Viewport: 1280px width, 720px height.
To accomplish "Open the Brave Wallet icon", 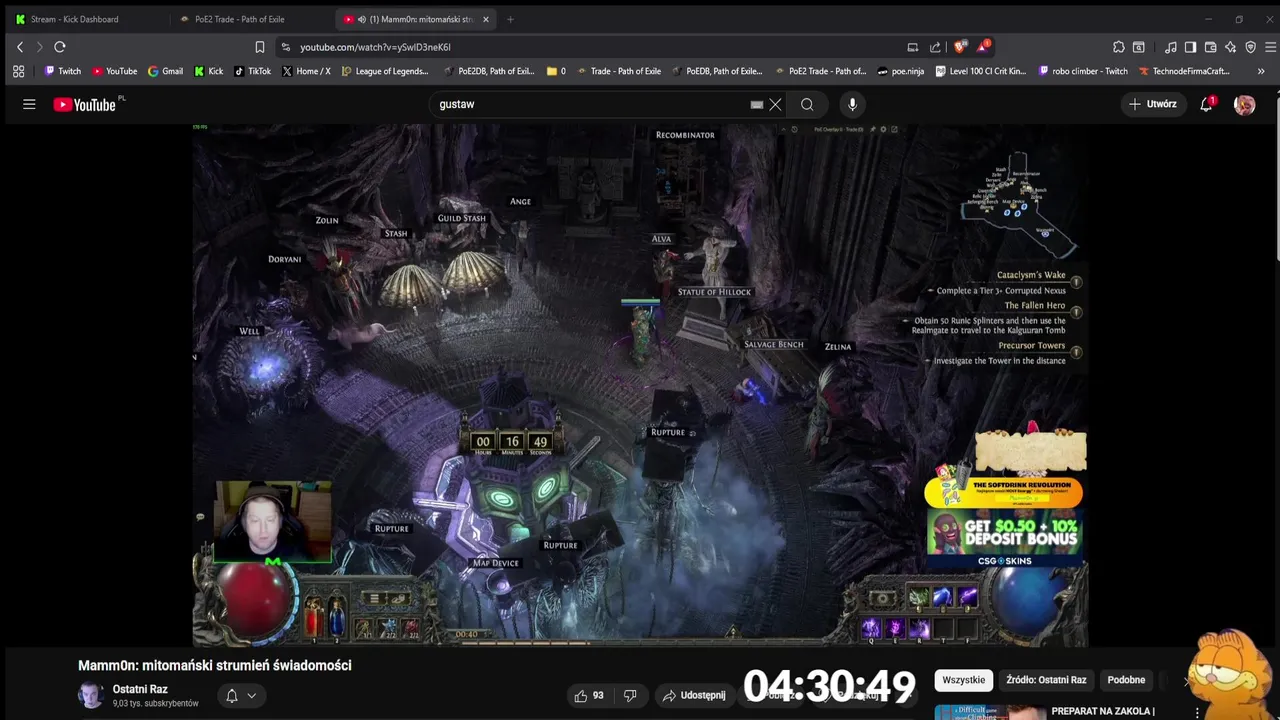I will pyautogui.click(x=1210, y=47).
